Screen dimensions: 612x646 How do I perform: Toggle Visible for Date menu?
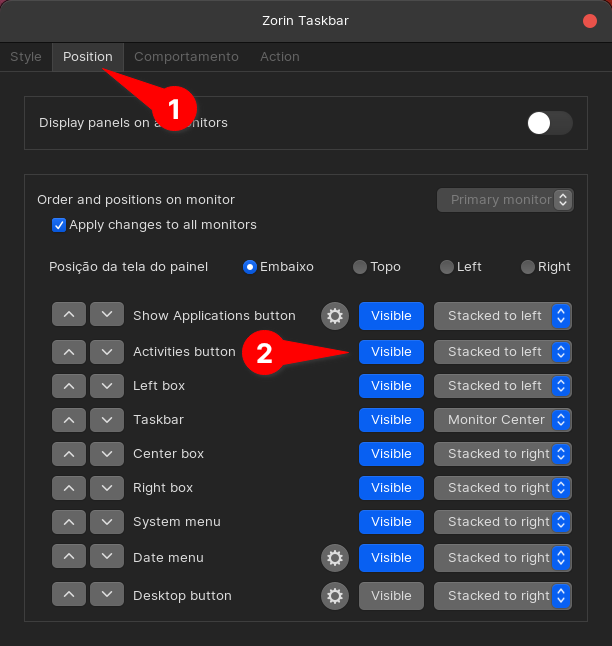click(x=391, y=558)
